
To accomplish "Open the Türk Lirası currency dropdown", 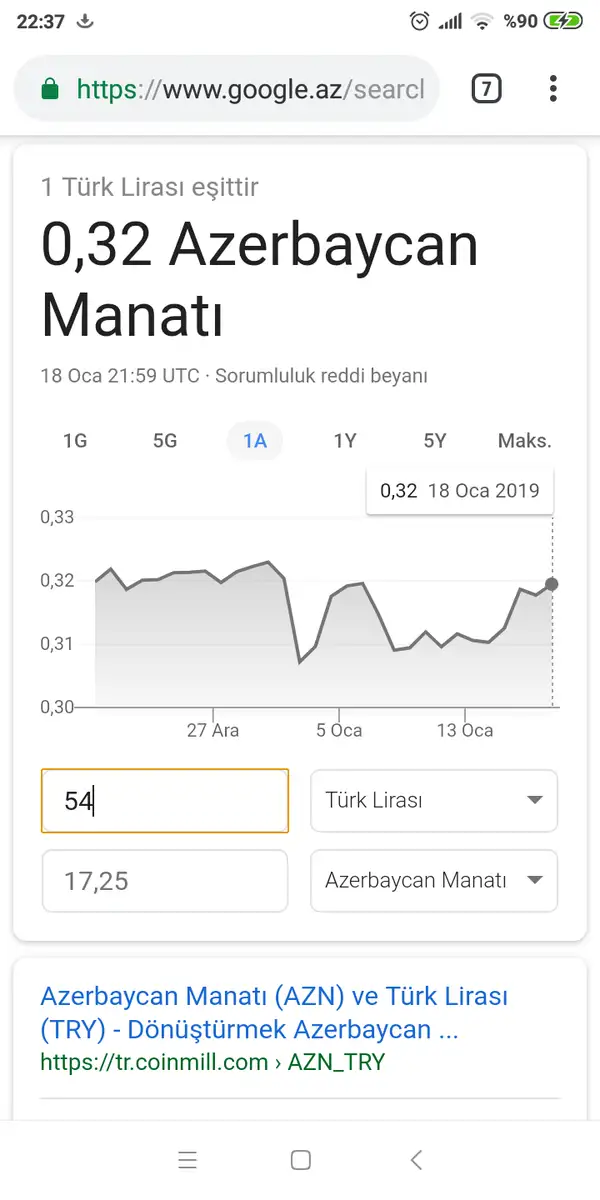I will 434,800.
